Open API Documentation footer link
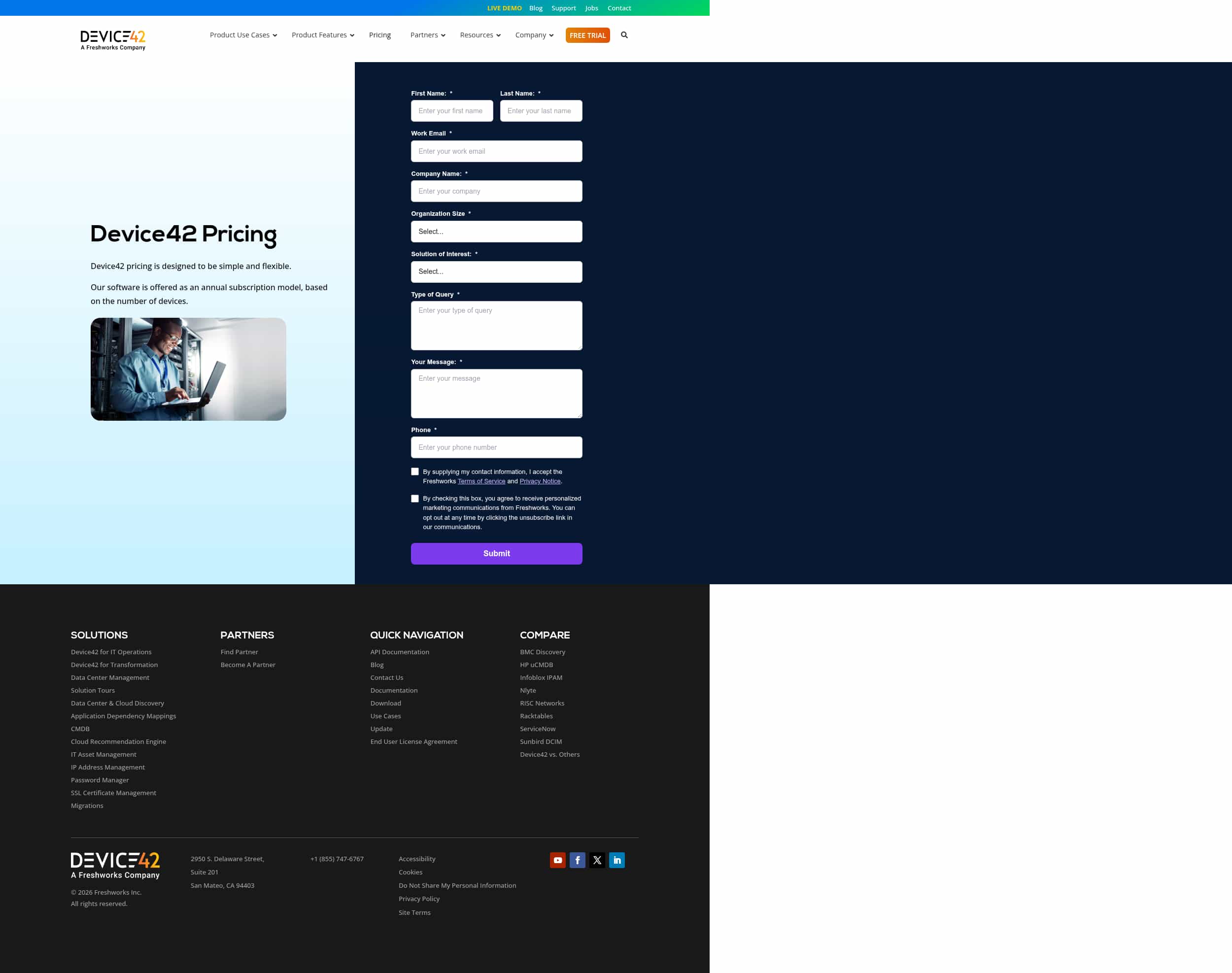1232x973 pixels. point(400,652)
